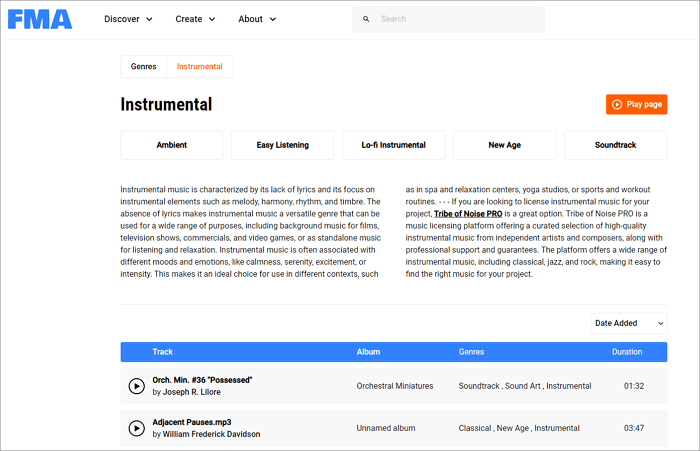Open the New Age subgenre
The image size is (700, 451).
point(504,145)
